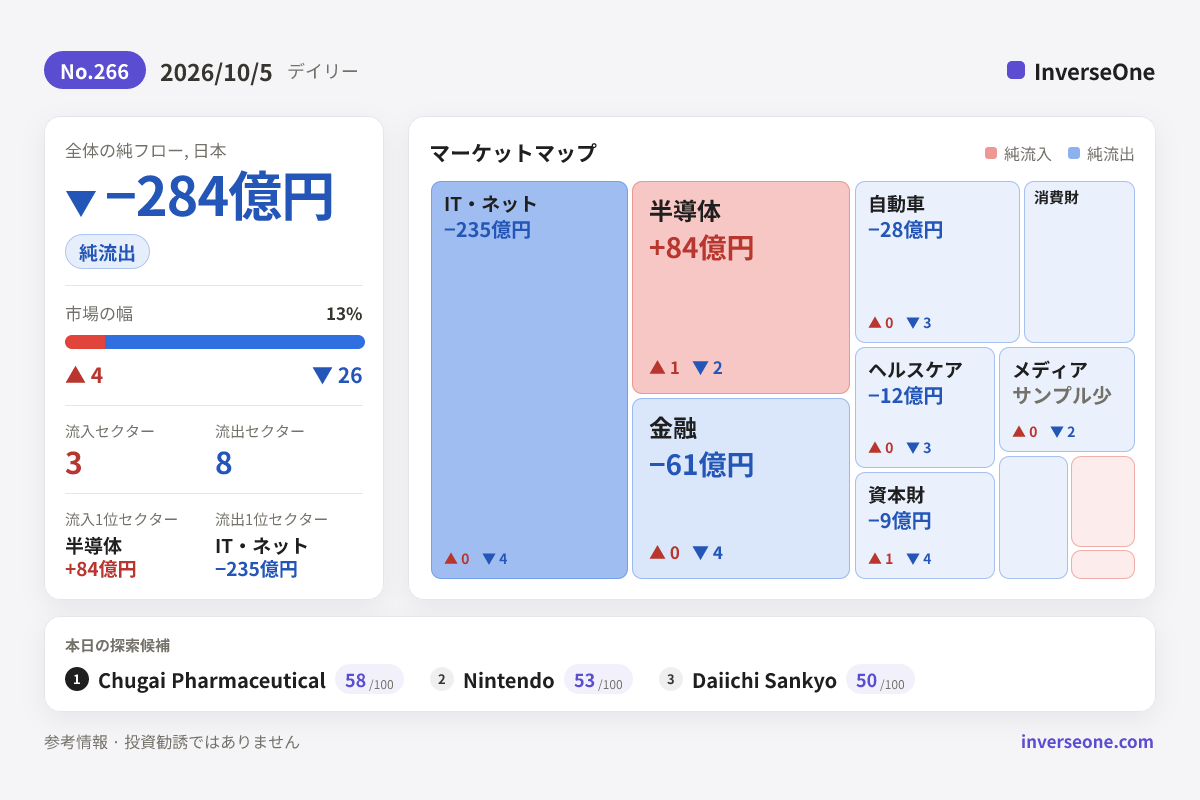Select the rank 3 badge beside Daiichi Sankyo
The width and height of the screenshot is (1200, 800).
(671, 679)
